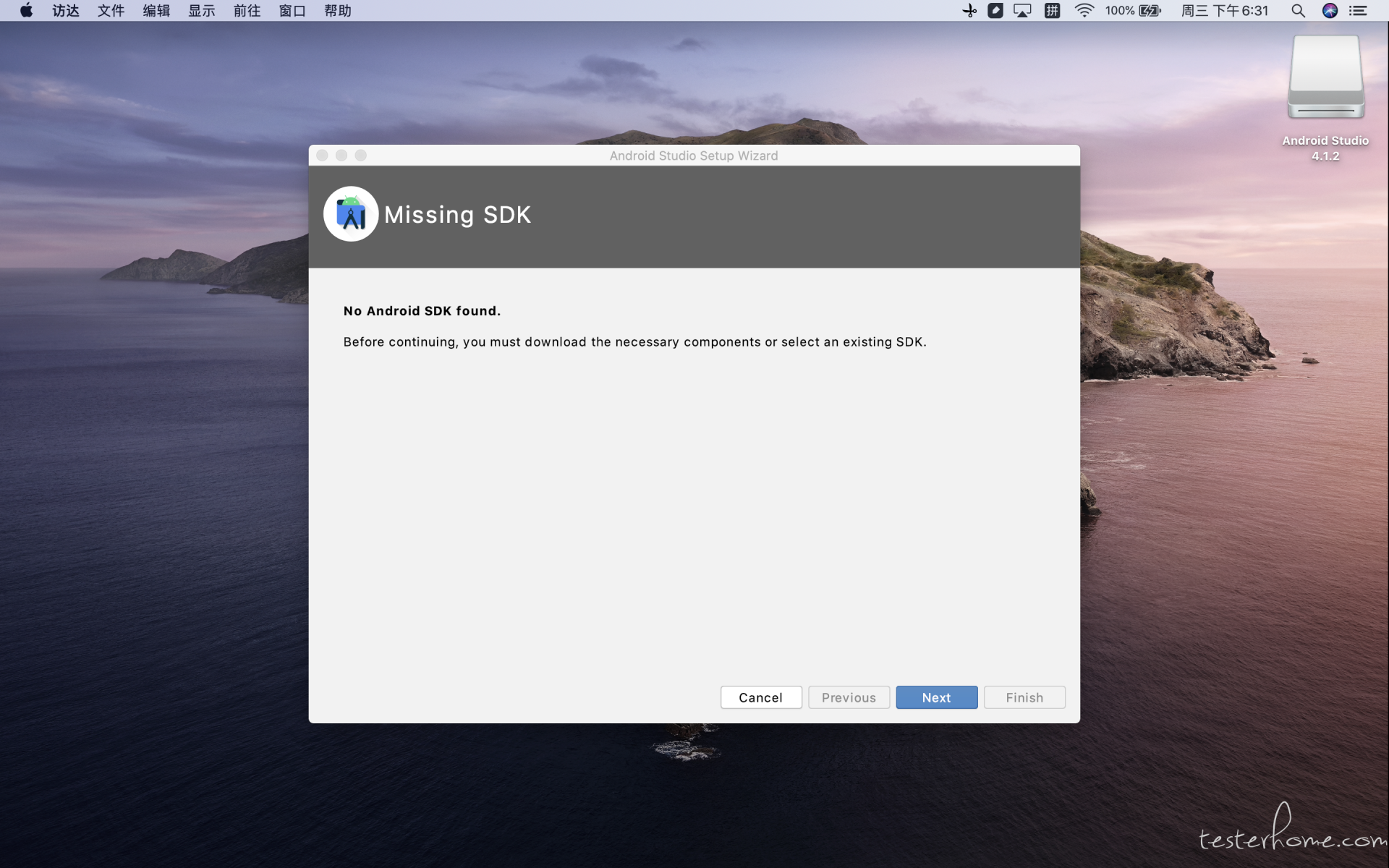This screenshot has width=1389, height=868.
Task: Open the Android Studio 4.1.2 disk volume
Action: pos(1325,78)
